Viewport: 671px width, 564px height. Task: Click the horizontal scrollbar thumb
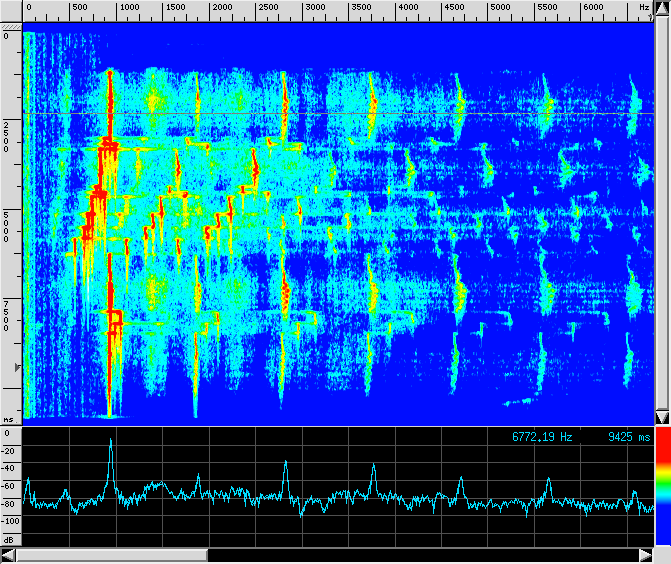coord(112,555)
